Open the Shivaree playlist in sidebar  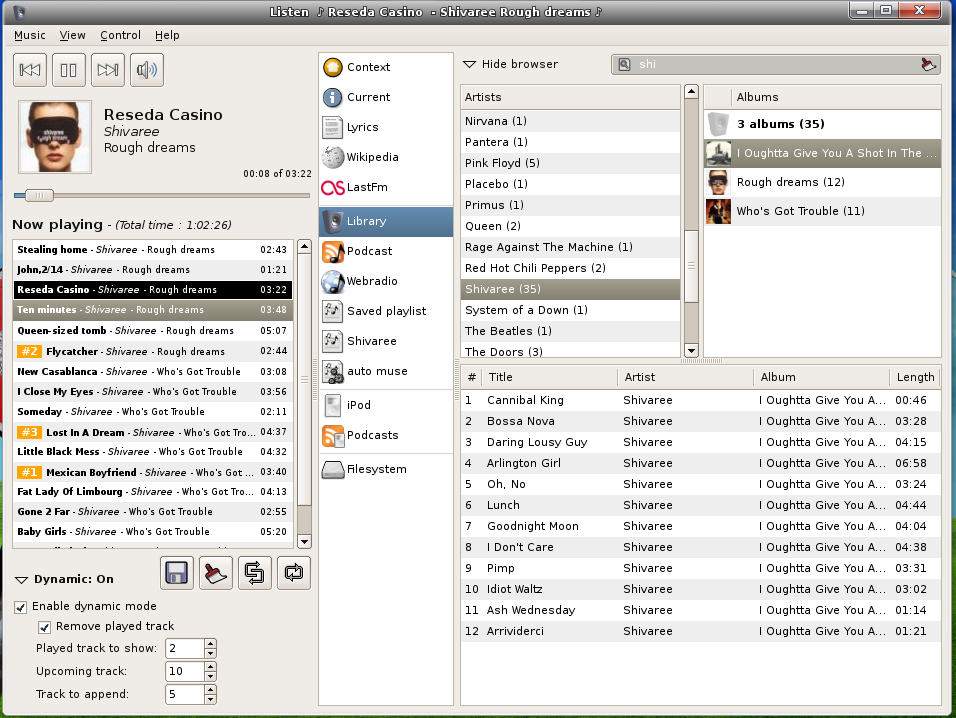[x=386, y=341]
